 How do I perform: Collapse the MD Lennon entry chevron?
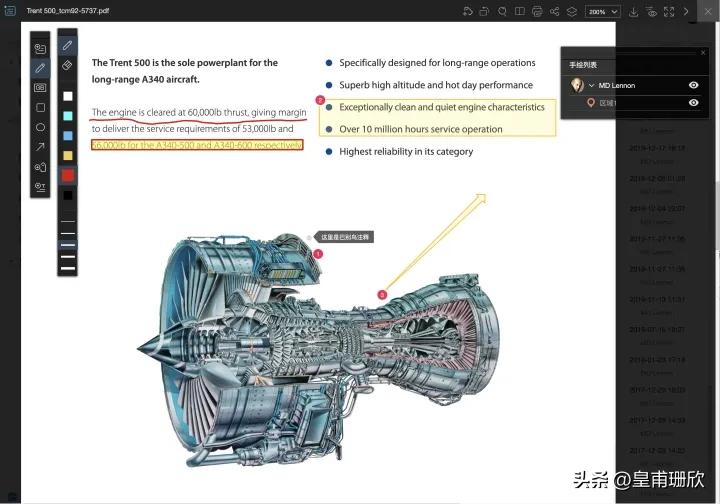(x=591, y=85)
